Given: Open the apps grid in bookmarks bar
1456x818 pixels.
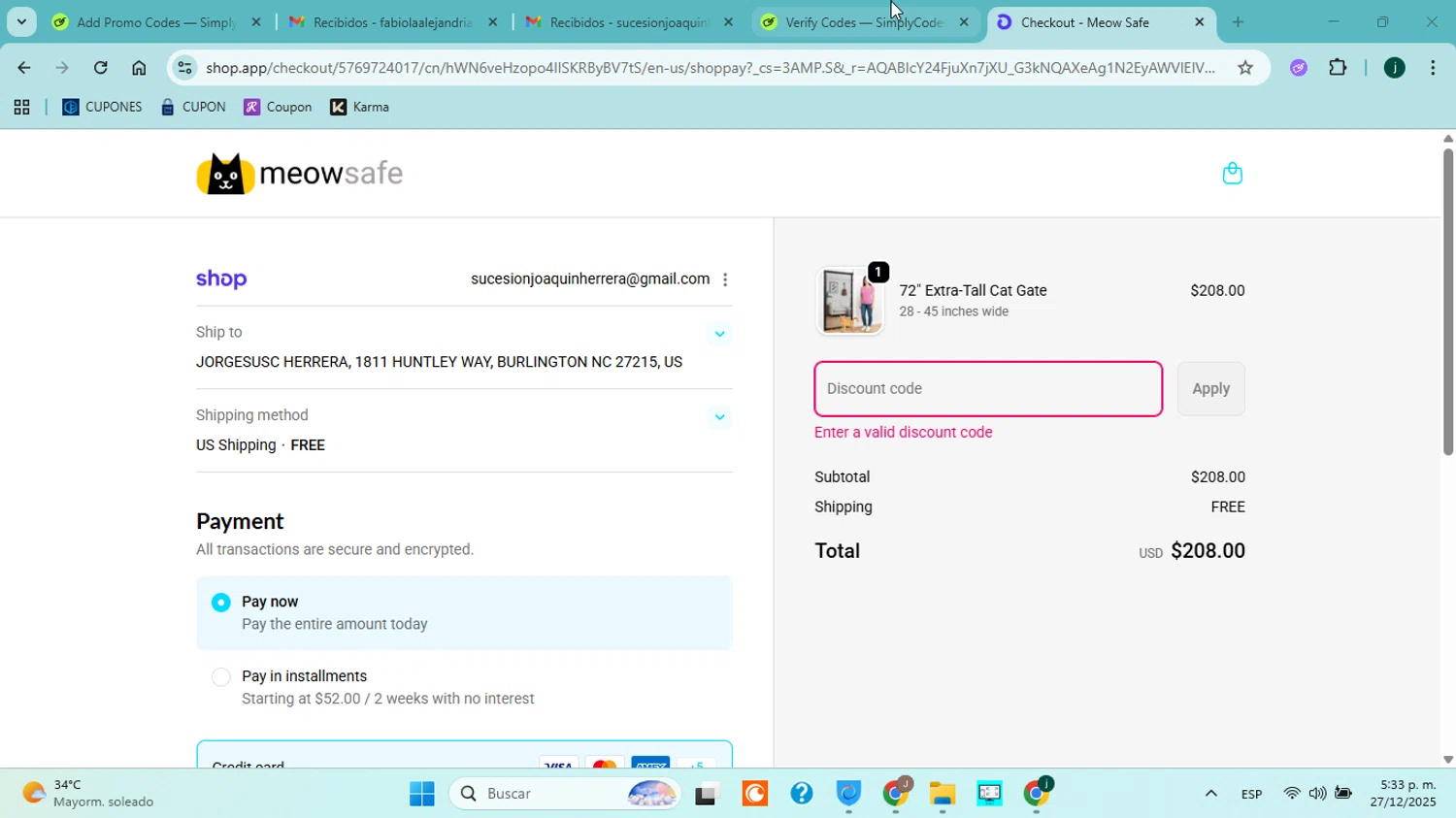Looking at the screenshot, I should coord(21,108).
